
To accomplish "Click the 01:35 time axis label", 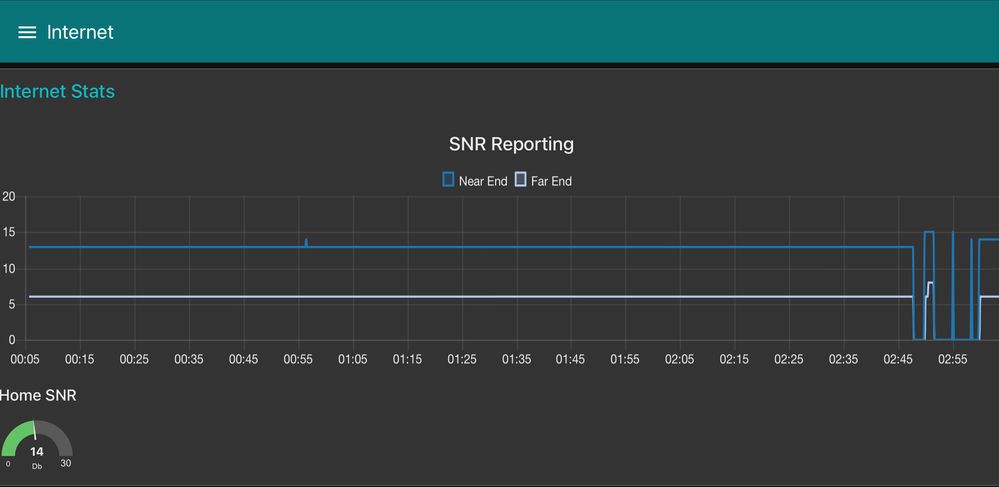I will 516,359.
